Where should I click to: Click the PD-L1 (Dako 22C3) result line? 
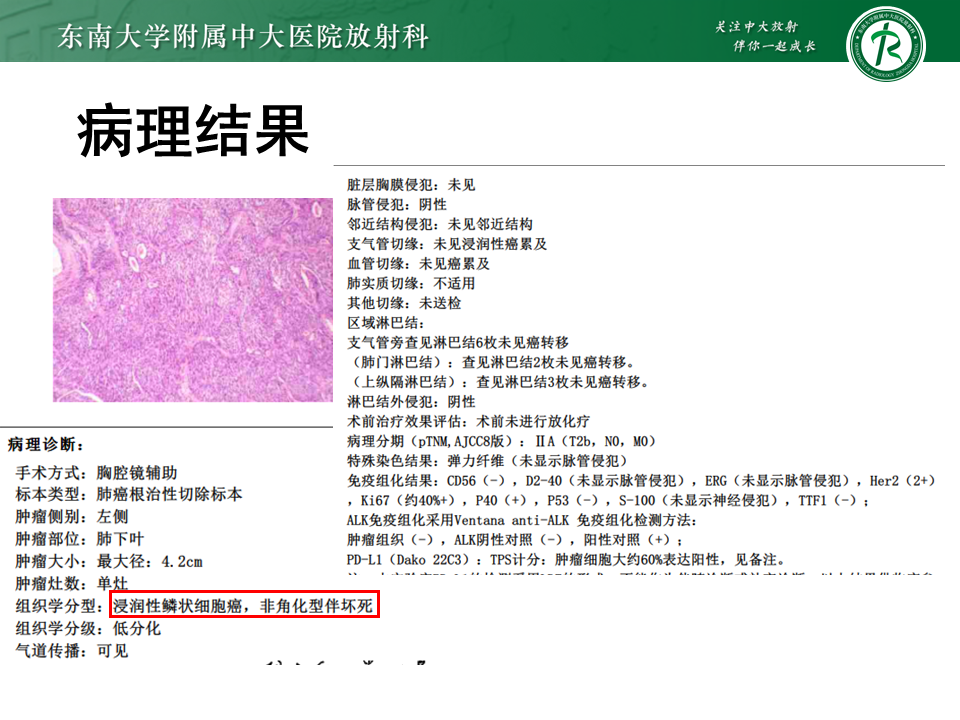566,559
